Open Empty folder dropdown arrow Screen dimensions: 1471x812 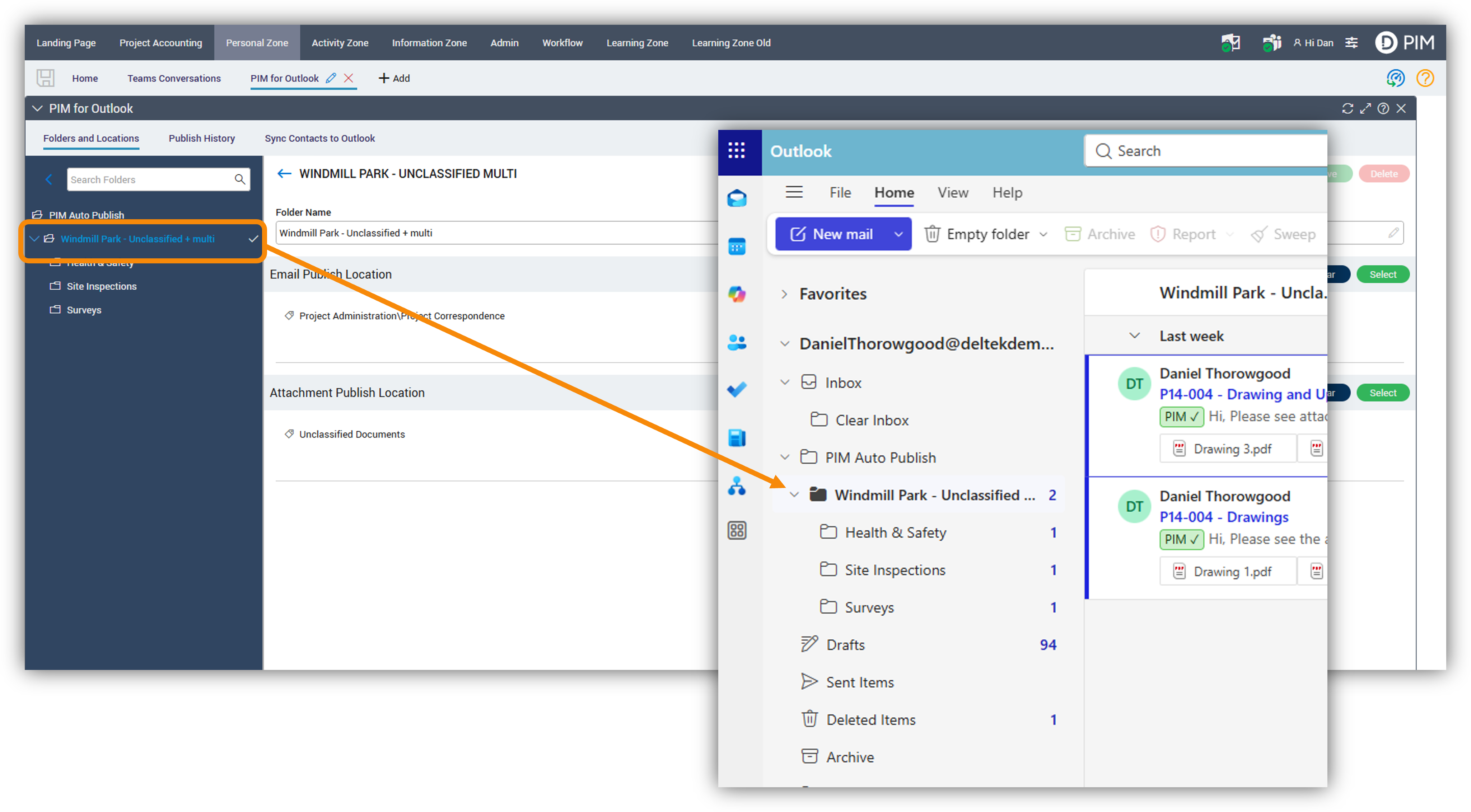(1043, 234)
